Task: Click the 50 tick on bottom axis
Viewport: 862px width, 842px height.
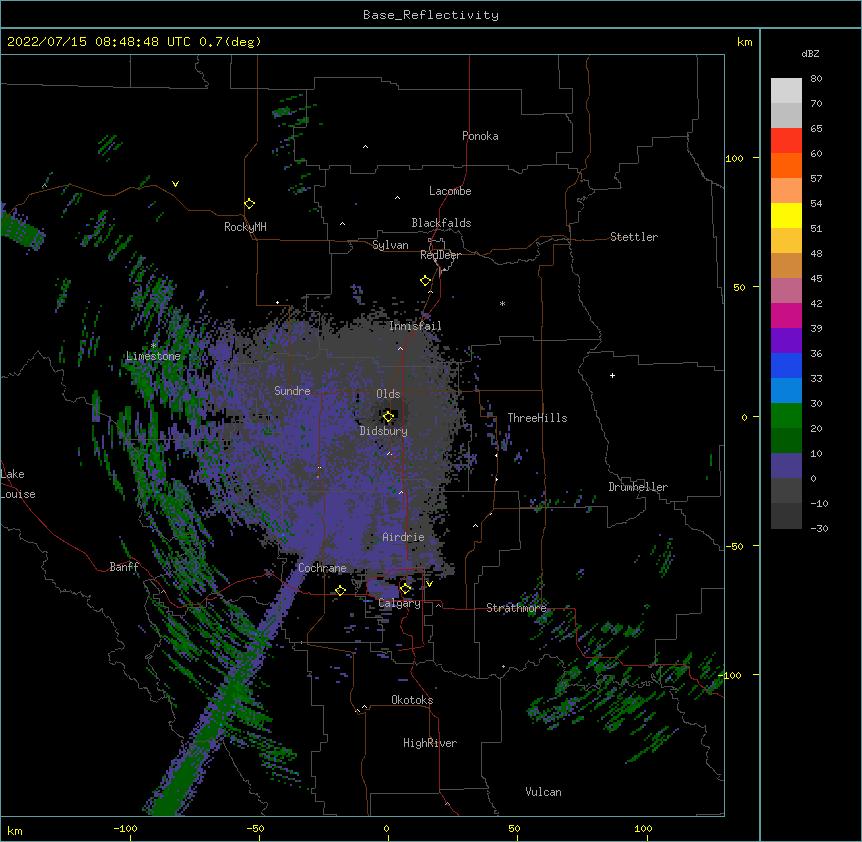Action: point(514,828)
